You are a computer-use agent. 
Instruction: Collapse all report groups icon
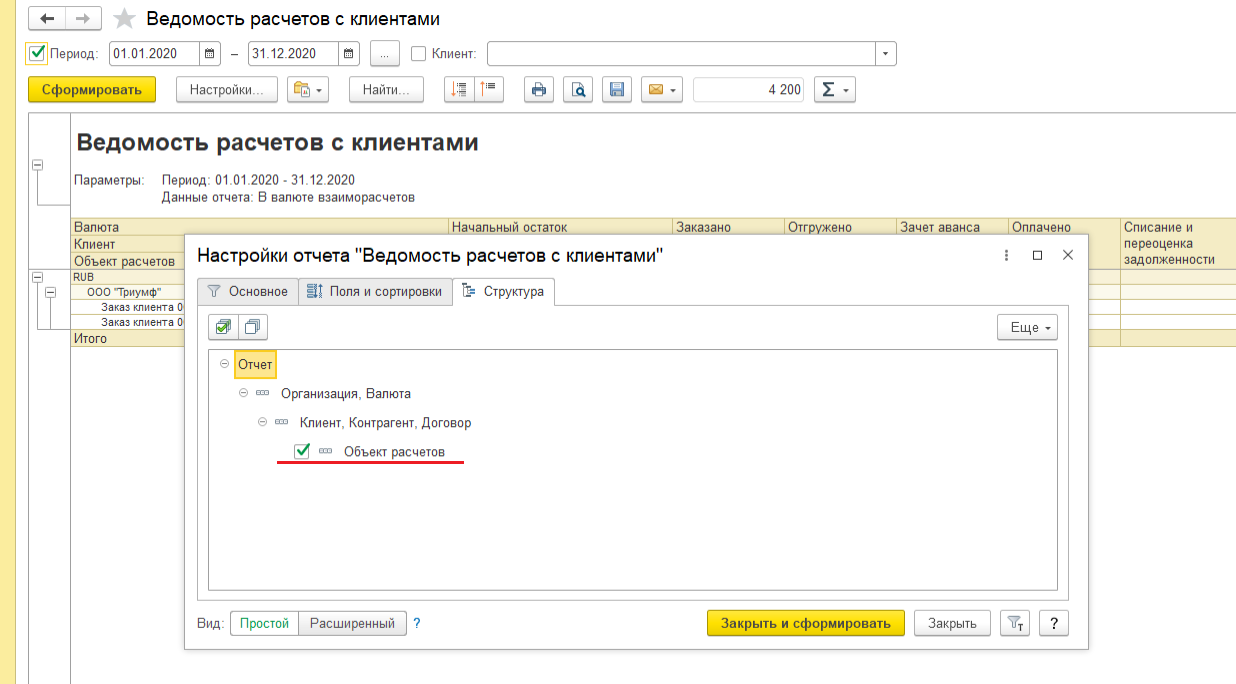(489, 90)
